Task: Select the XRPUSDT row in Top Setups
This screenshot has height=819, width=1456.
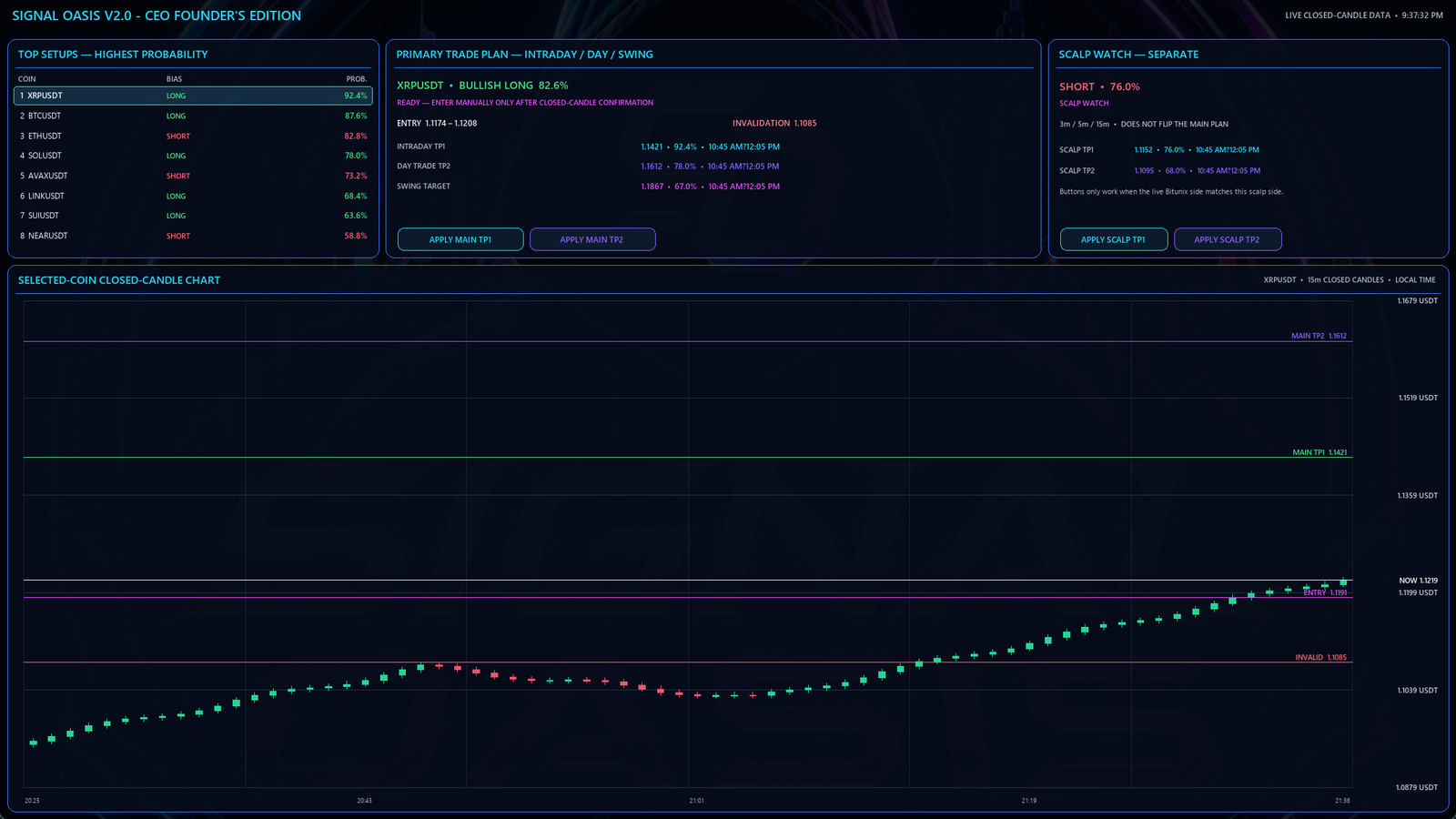Action: tap(193, 96)
